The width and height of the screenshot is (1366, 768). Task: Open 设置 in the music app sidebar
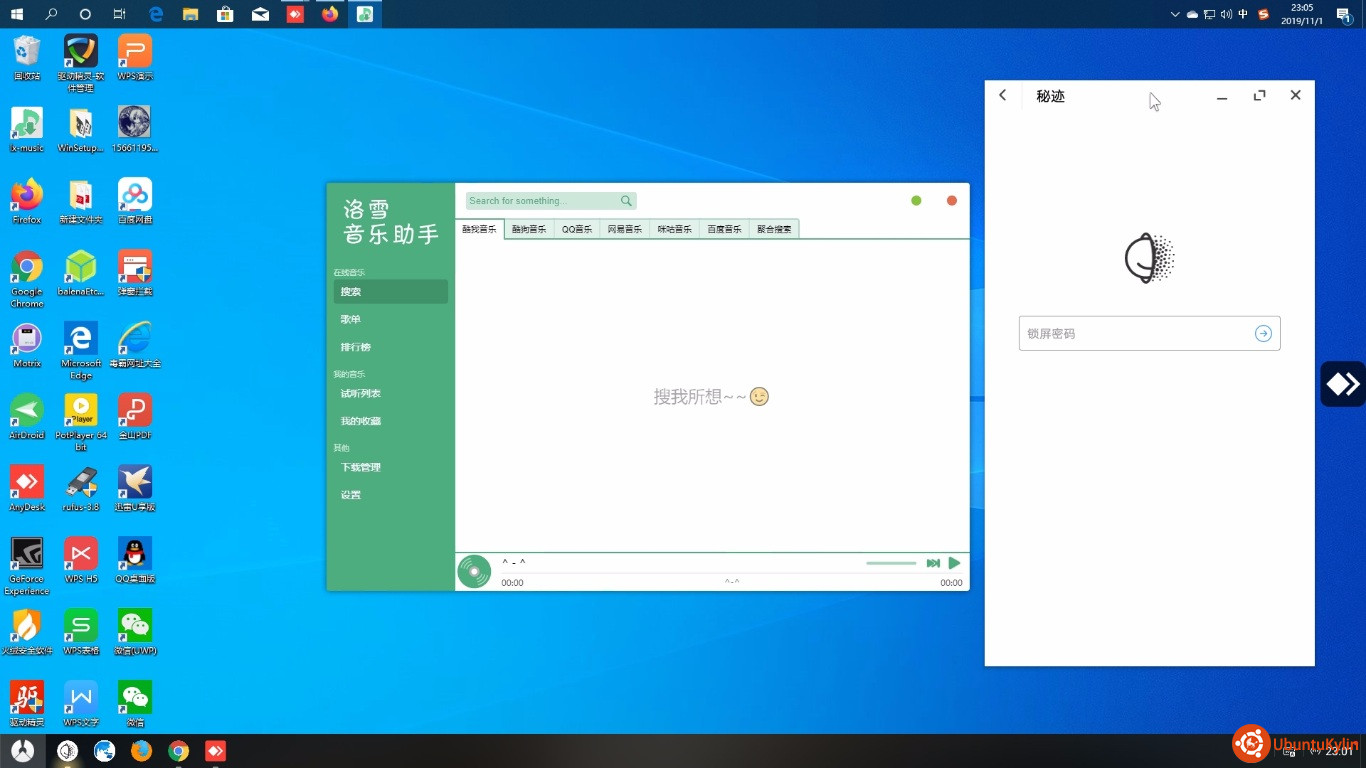point(351,495)
